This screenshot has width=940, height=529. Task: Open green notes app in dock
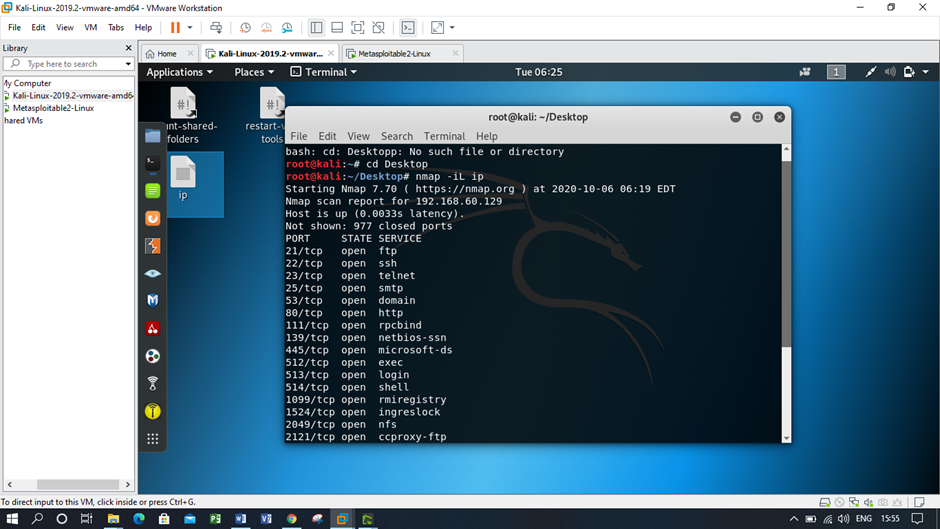[x=153, y=191]
